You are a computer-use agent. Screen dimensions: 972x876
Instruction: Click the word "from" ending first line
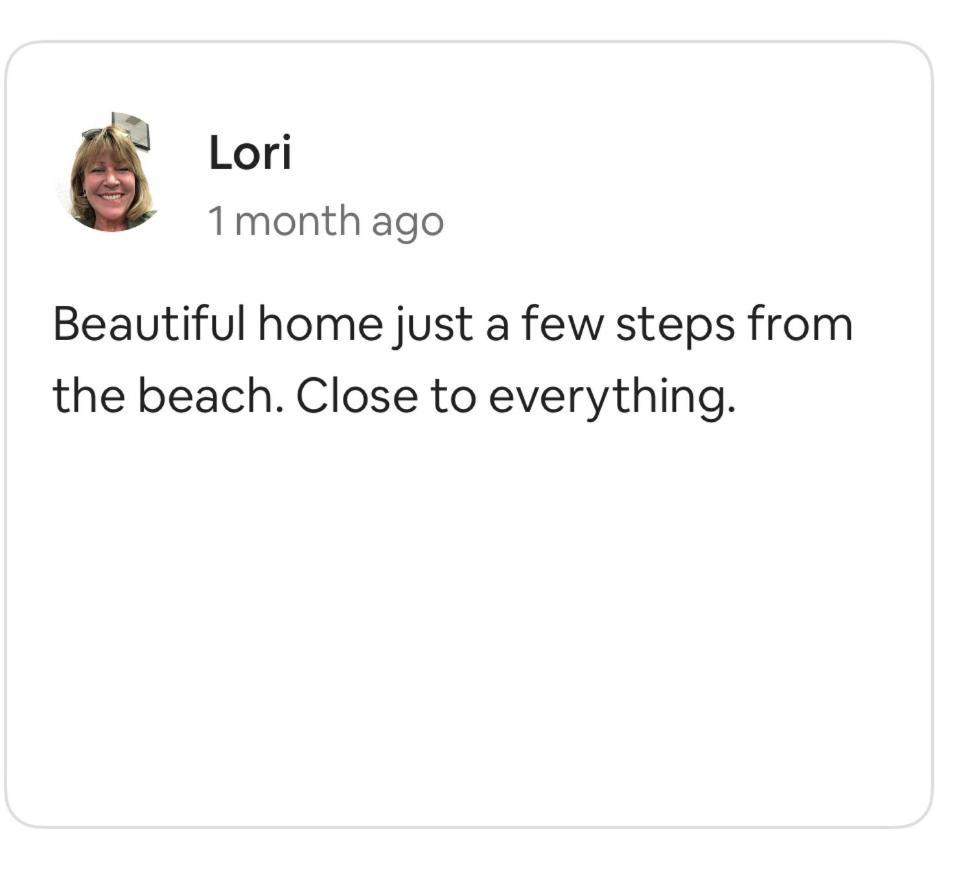800,324
